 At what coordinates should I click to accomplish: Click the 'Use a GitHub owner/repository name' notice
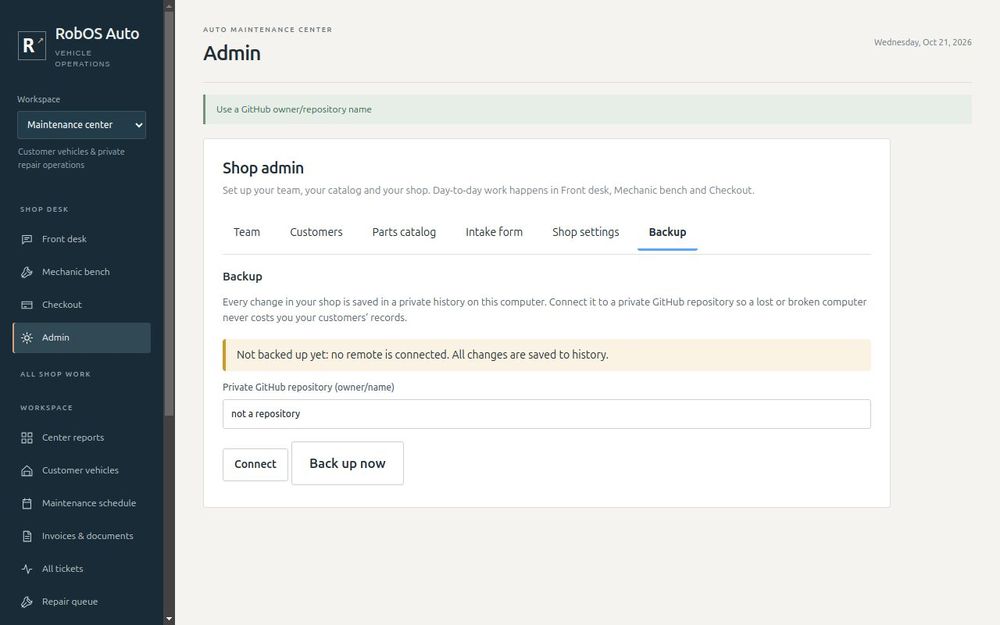point(587,110)
